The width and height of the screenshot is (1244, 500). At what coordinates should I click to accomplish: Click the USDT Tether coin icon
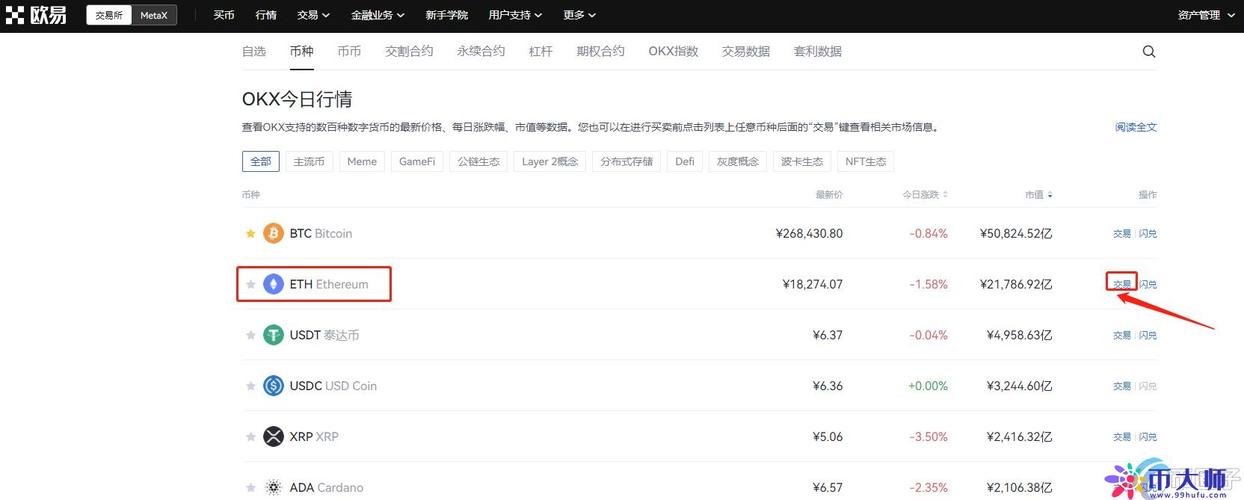(273, 335)
